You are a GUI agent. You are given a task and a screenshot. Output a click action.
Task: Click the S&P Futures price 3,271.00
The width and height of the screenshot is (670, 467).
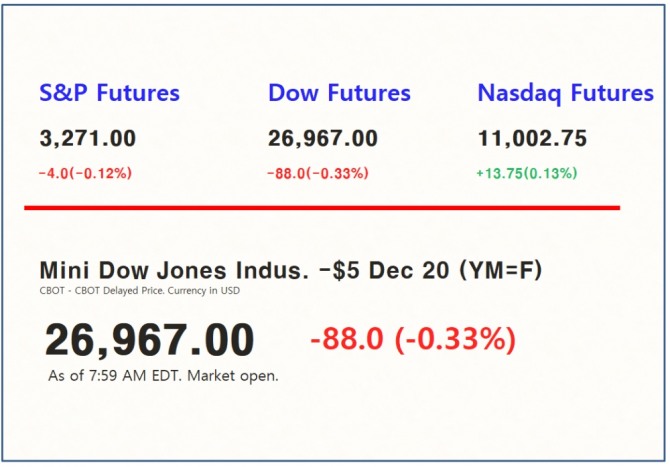point(88,139)
